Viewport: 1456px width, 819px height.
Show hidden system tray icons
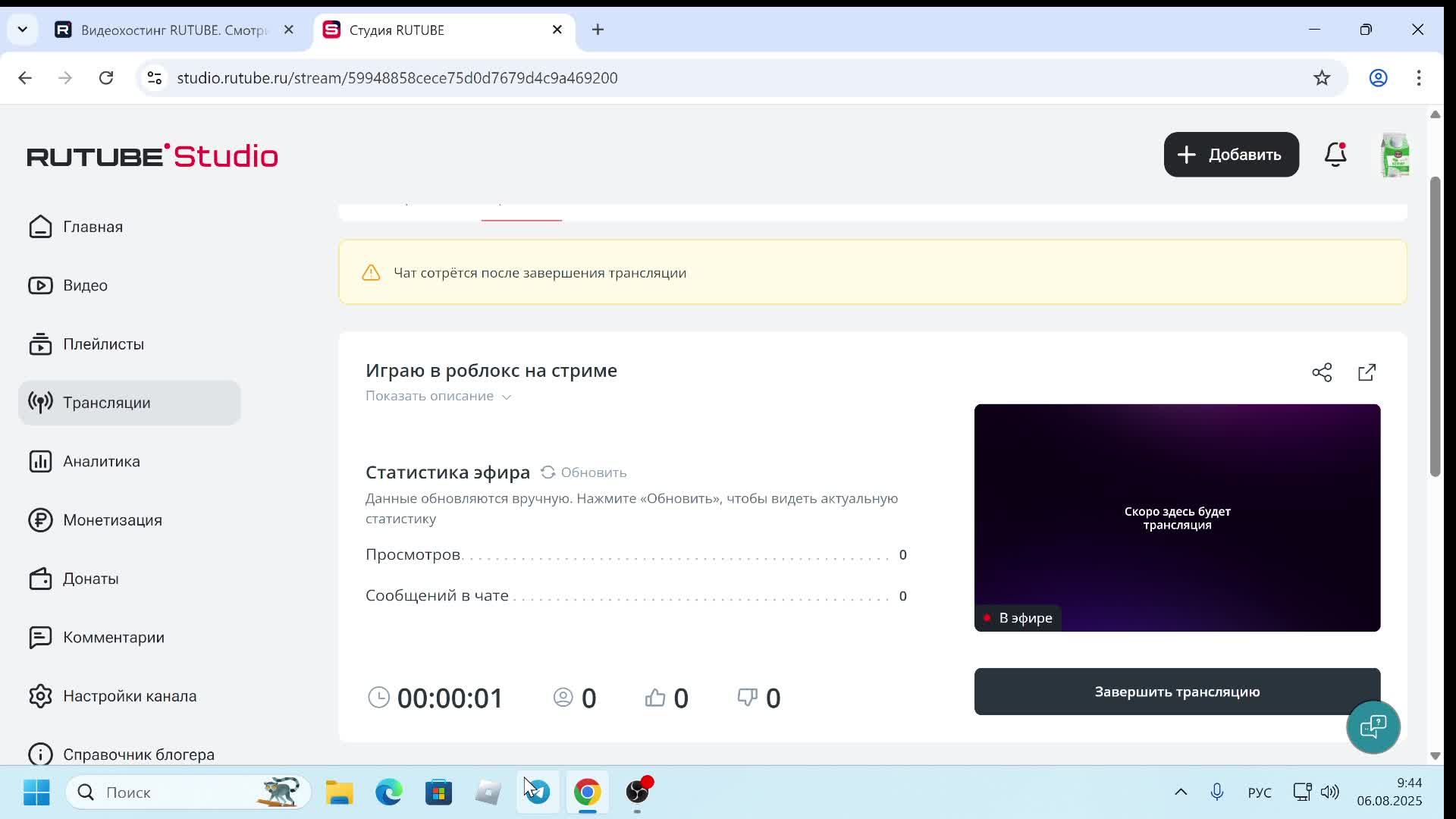coord(1181,792)
